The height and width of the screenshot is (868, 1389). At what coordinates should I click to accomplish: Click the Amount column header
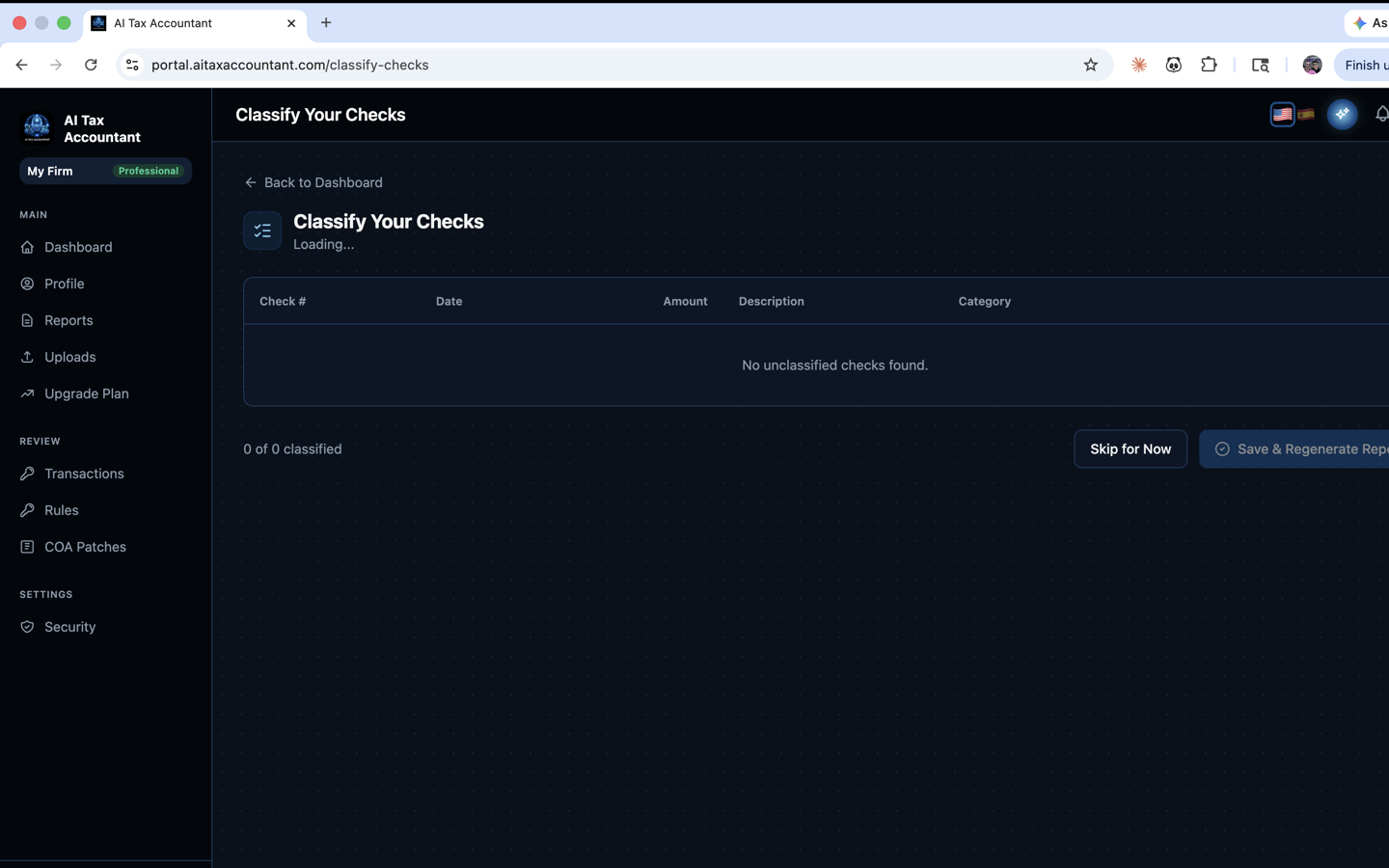pos(685,301)
